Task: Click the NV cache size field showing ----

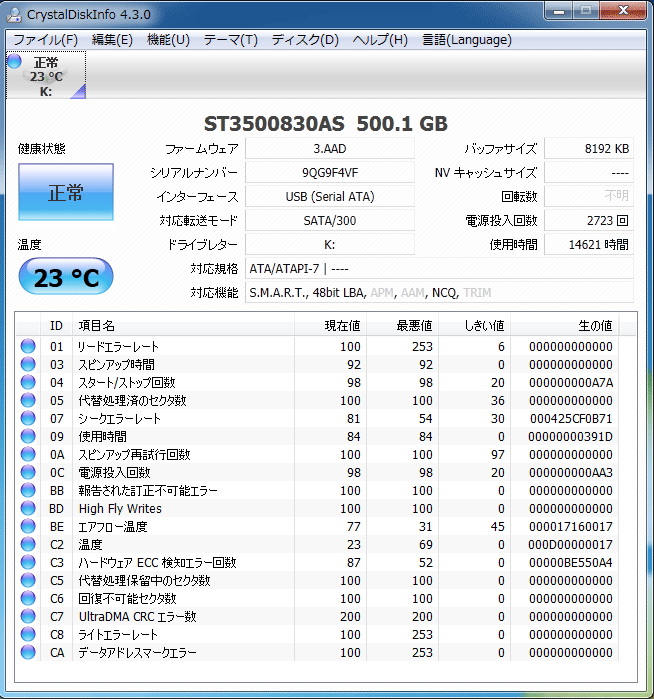Action: point(589,173)
